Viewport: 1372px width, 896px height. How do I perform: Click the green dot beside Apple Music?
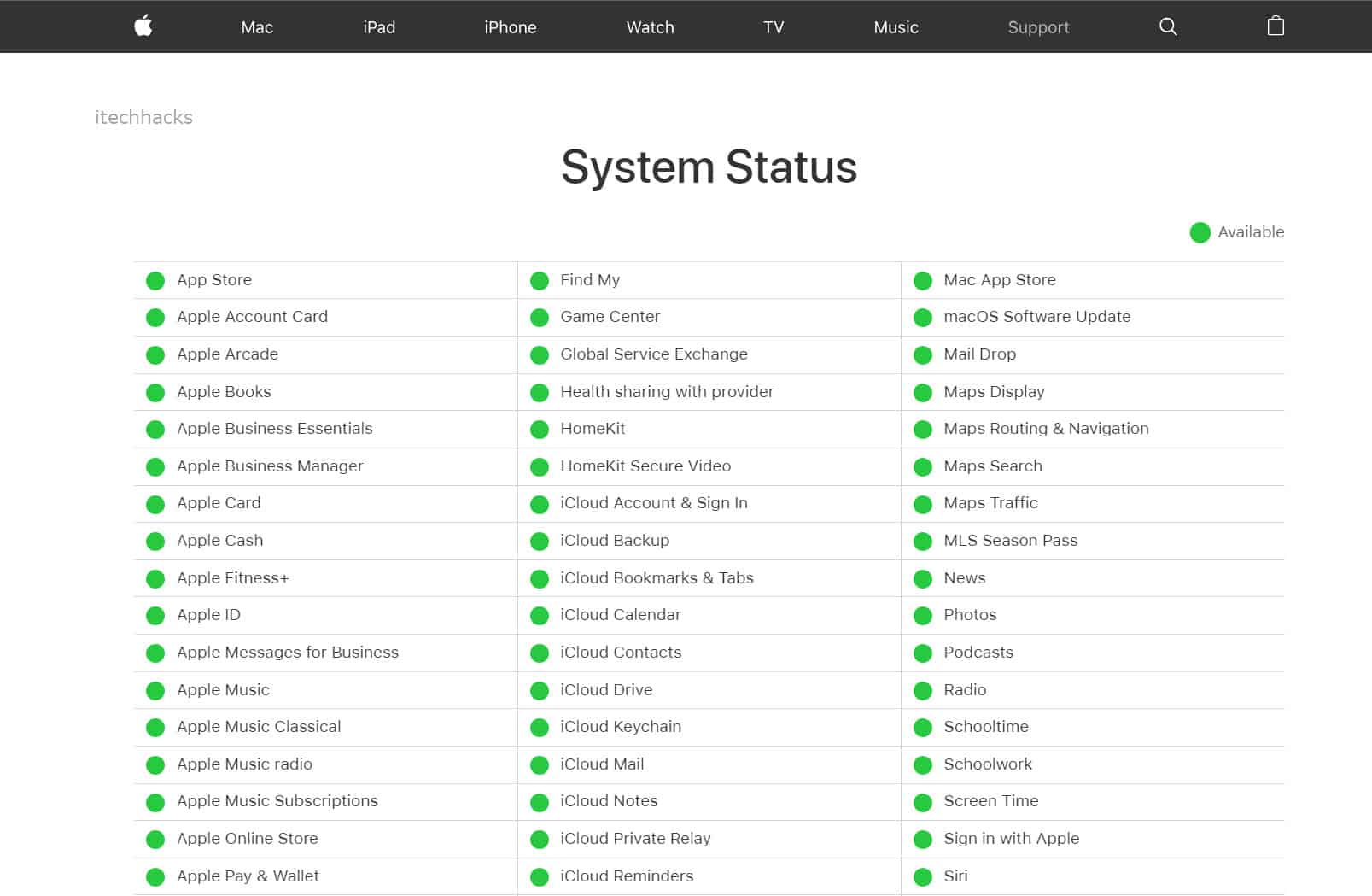click(x=155, y=691)
